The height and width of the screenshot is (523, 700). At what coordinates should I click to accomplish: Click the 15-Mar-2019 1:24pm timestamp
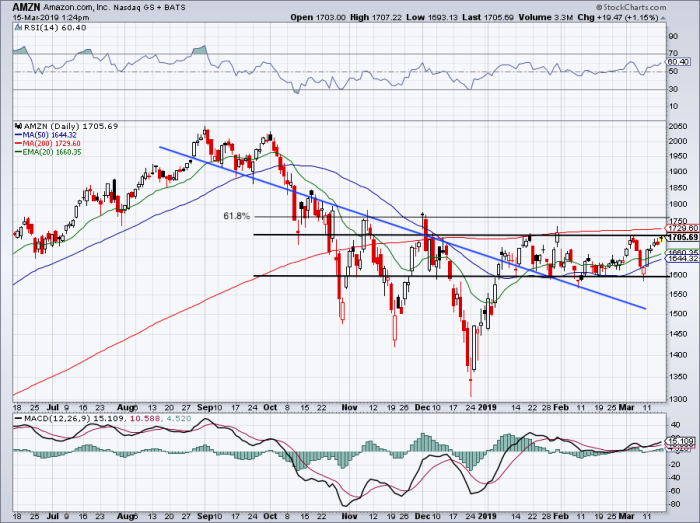(x=51, y=18)
